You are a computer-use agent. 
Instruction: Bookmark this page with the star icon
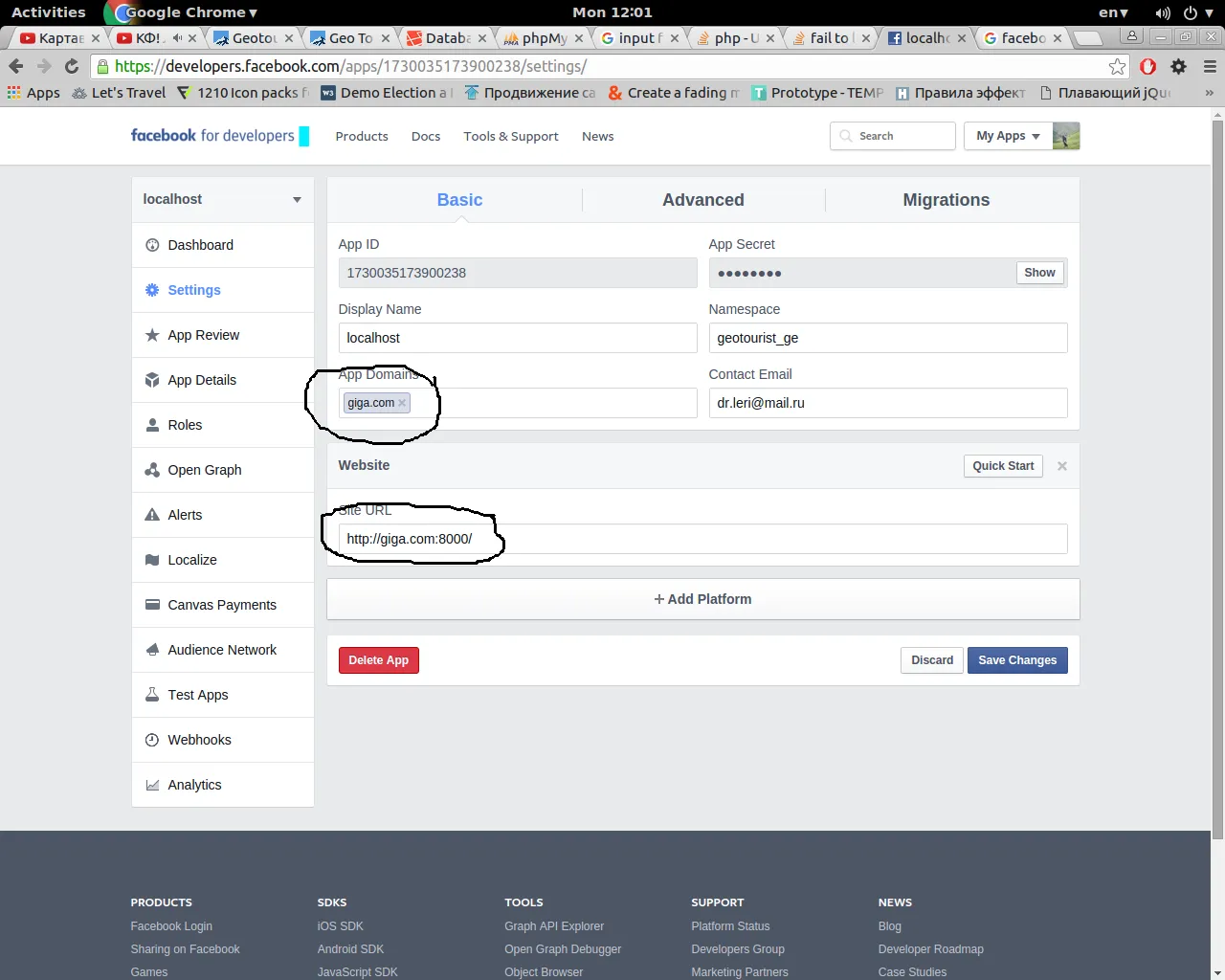pos(1117,66)
